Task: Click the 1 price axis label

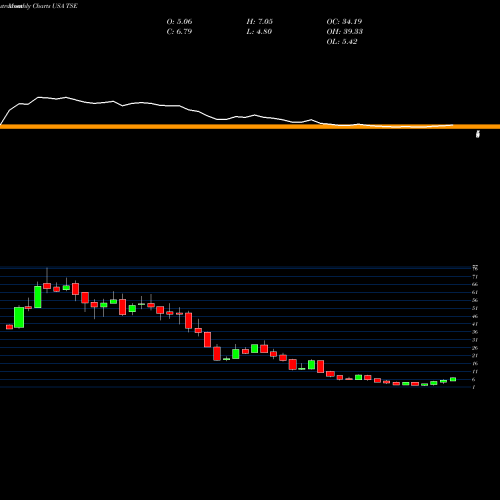Action: tap(474, 387)
